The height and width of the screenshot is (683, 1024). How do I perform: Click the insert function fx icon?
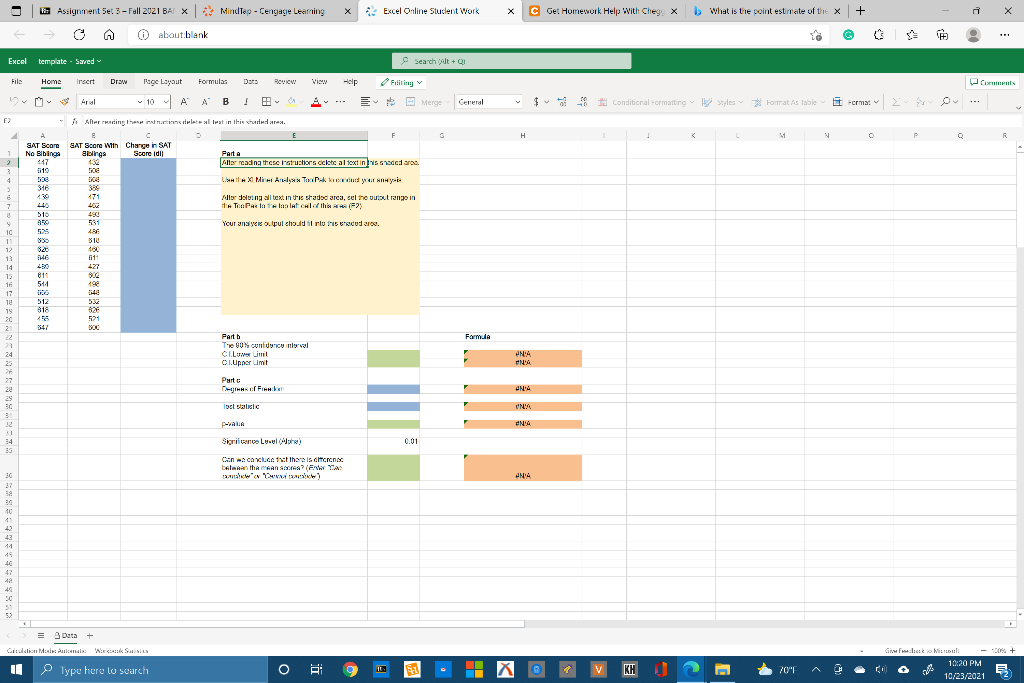(75, 121)
